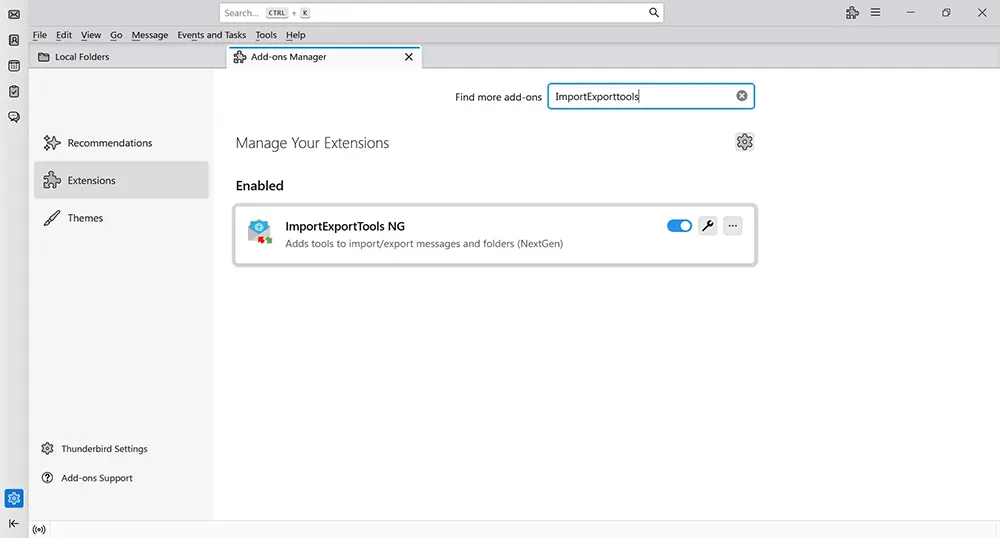Open the gear tools menu for extensions
This screenshot has width=1000, height=538.
point(745,142)
